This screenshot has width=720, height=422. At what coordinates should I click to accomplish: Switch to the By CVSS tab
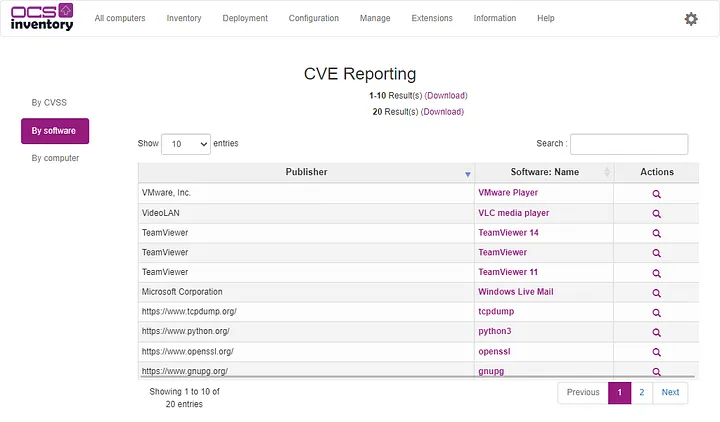tap(49, 103)
